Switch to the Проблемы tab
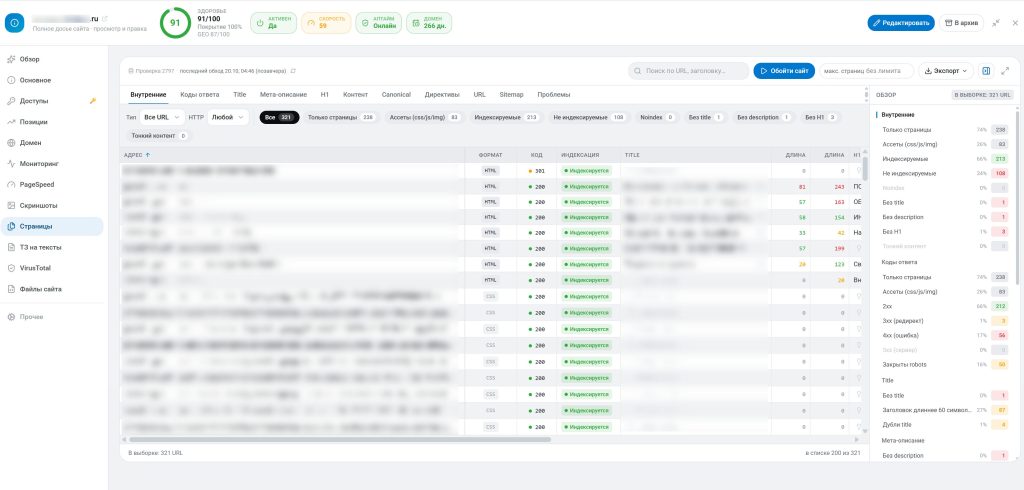1024x490 pixels. pos(554,95)
